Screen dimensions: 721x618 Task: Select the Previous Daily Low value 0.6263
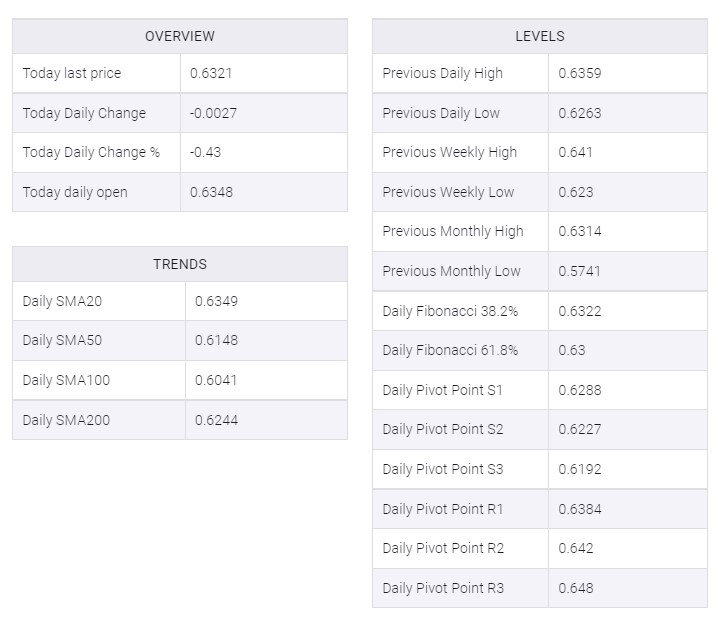click(580, 113)
